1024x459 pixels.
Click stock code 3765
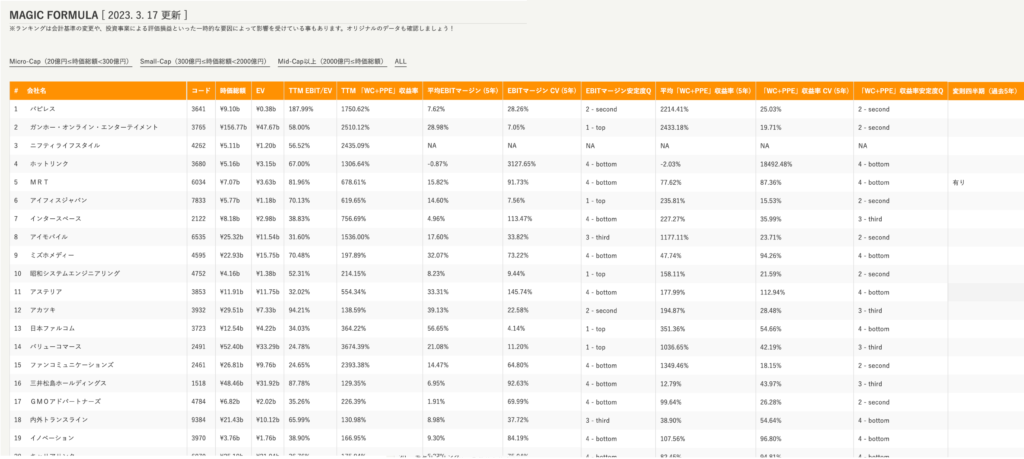[x=199, y=127]
